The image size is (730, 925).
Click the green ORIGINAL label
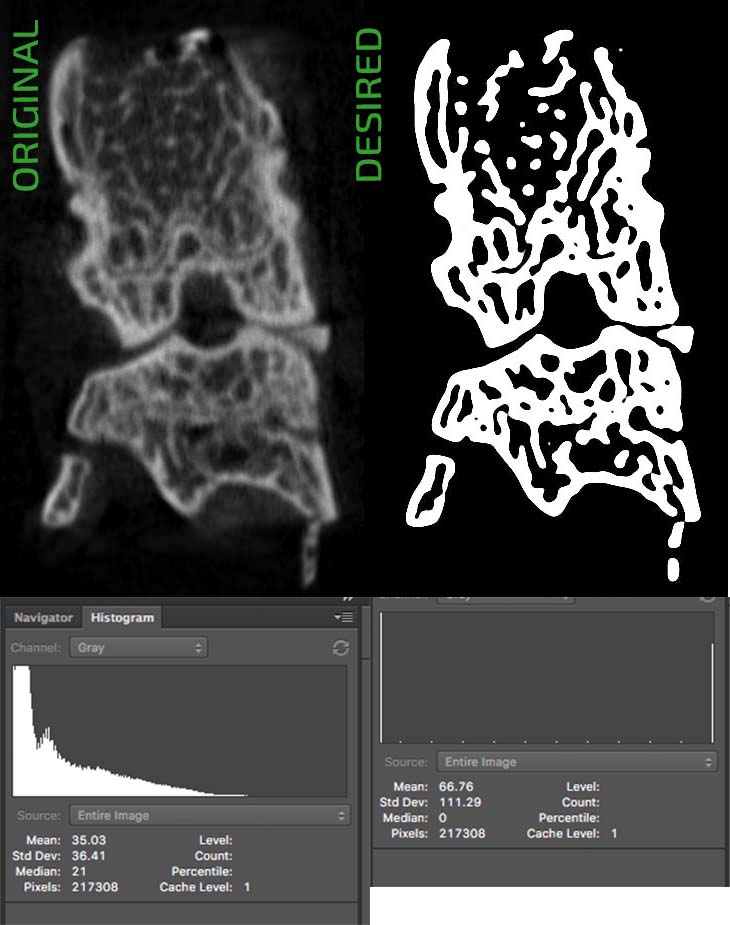click(x=25, y=106)
